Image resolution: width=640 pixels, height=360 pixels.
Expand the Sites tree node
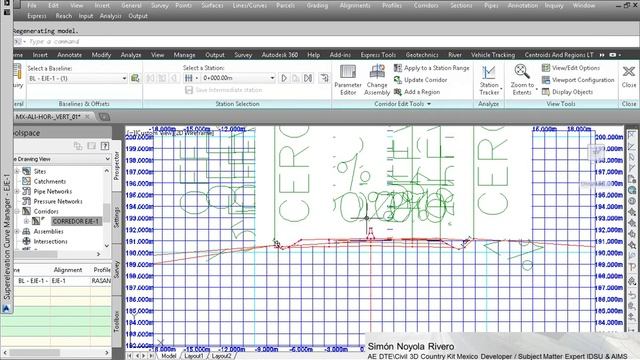[x=17, y=171]
